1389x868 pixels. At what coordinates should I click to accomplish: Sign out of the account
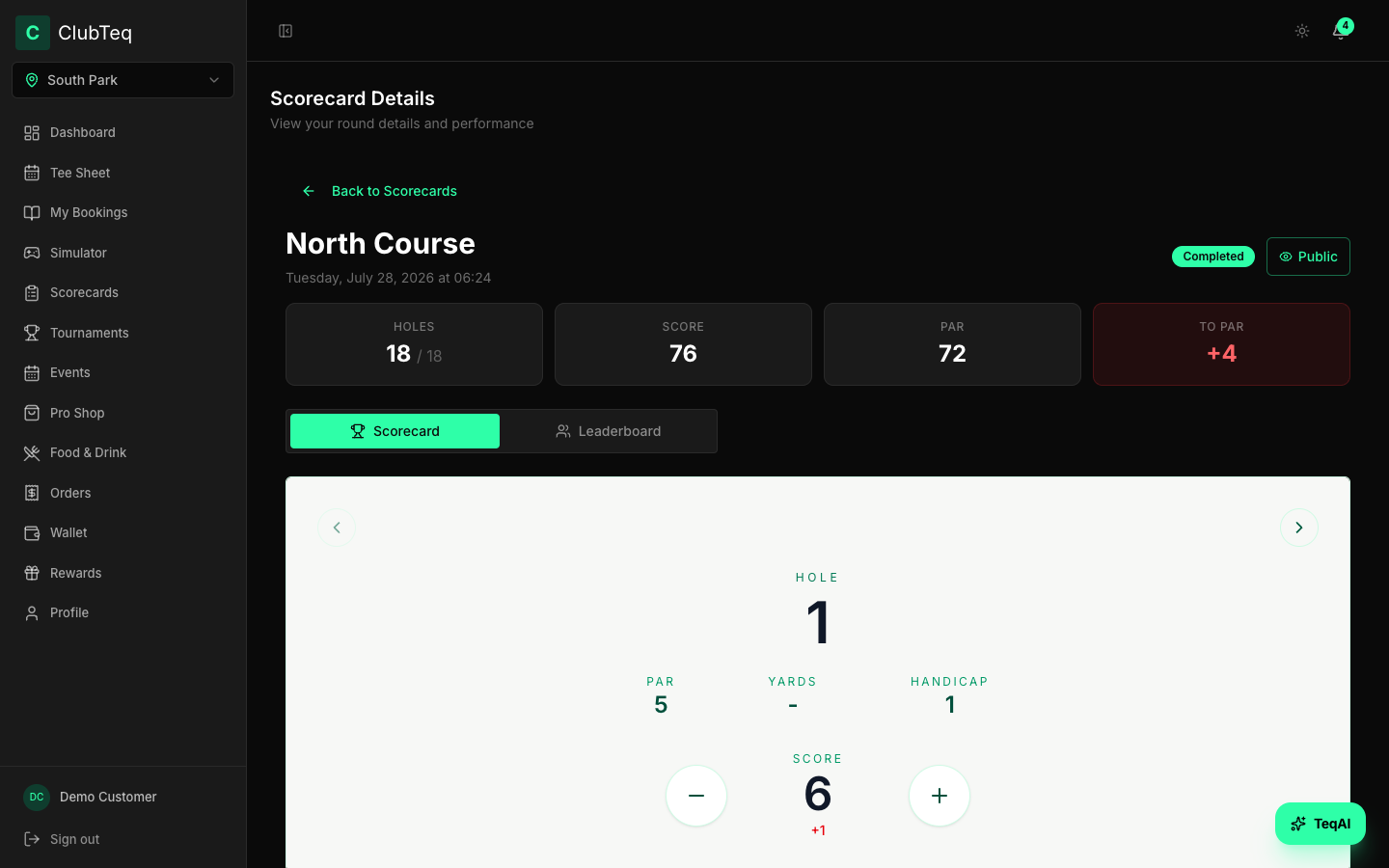123,839
